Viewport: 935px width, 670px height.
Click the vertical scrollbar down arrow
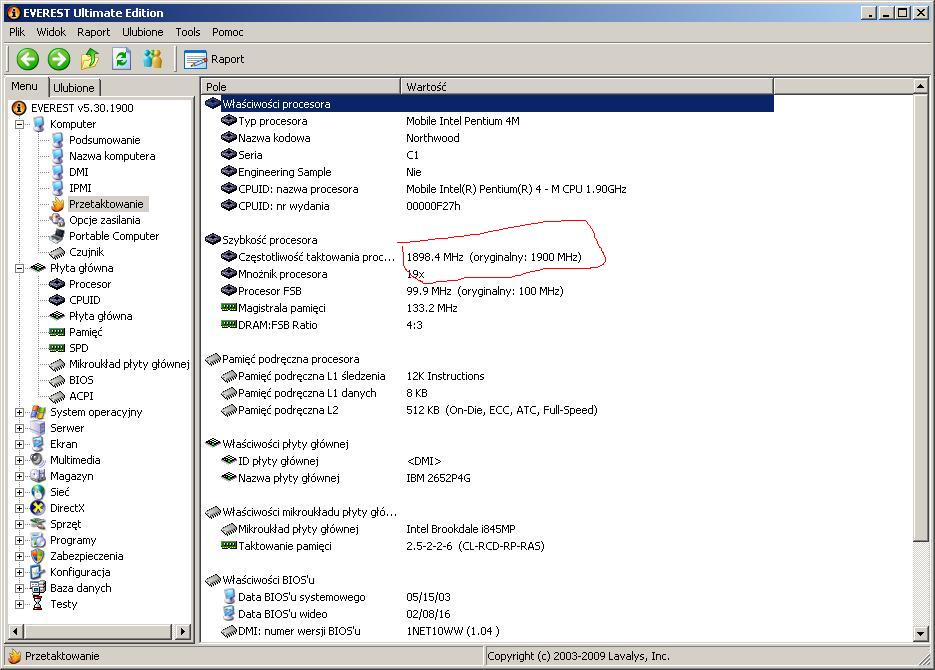tap(921, 634)
